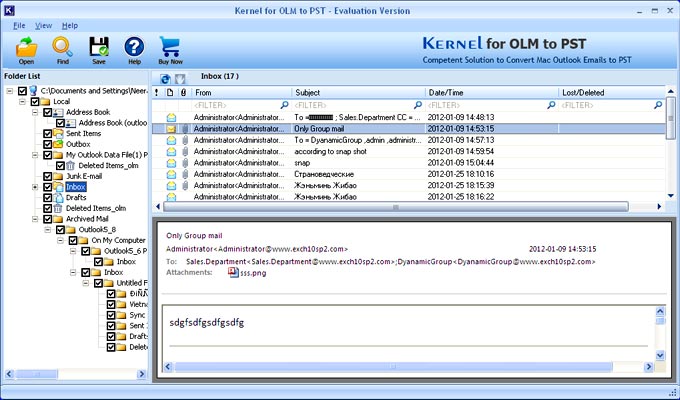Click the importance exclamation column header
The height and width of the screenshot is (400, 680).
coord(157,92)
